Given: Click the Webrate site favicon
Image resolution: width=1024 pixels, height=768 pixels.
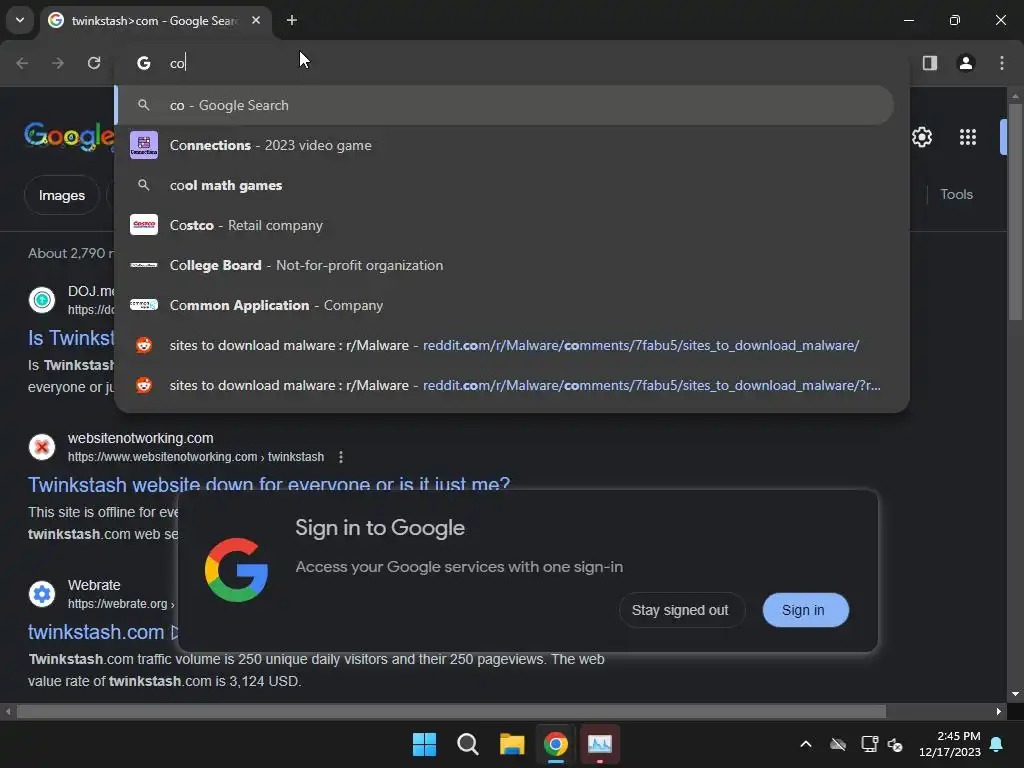Looking at the screenshot, I should tap(42, 594).
